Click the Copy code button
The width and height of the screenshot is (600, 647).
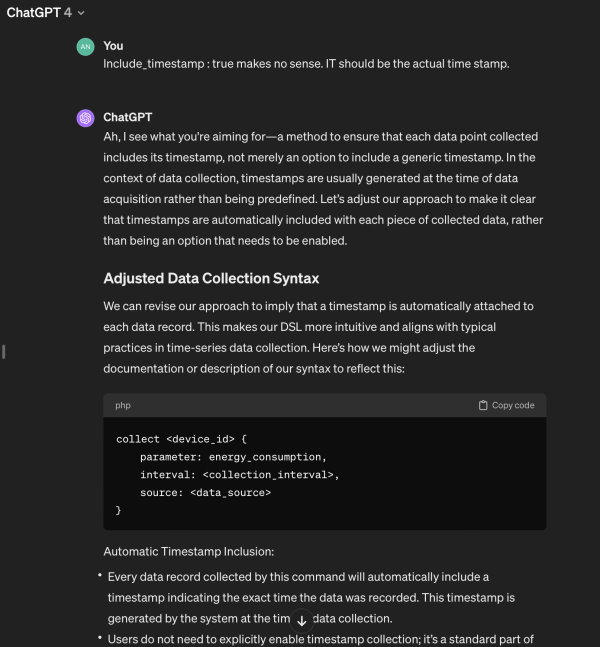tap(506, 405)
